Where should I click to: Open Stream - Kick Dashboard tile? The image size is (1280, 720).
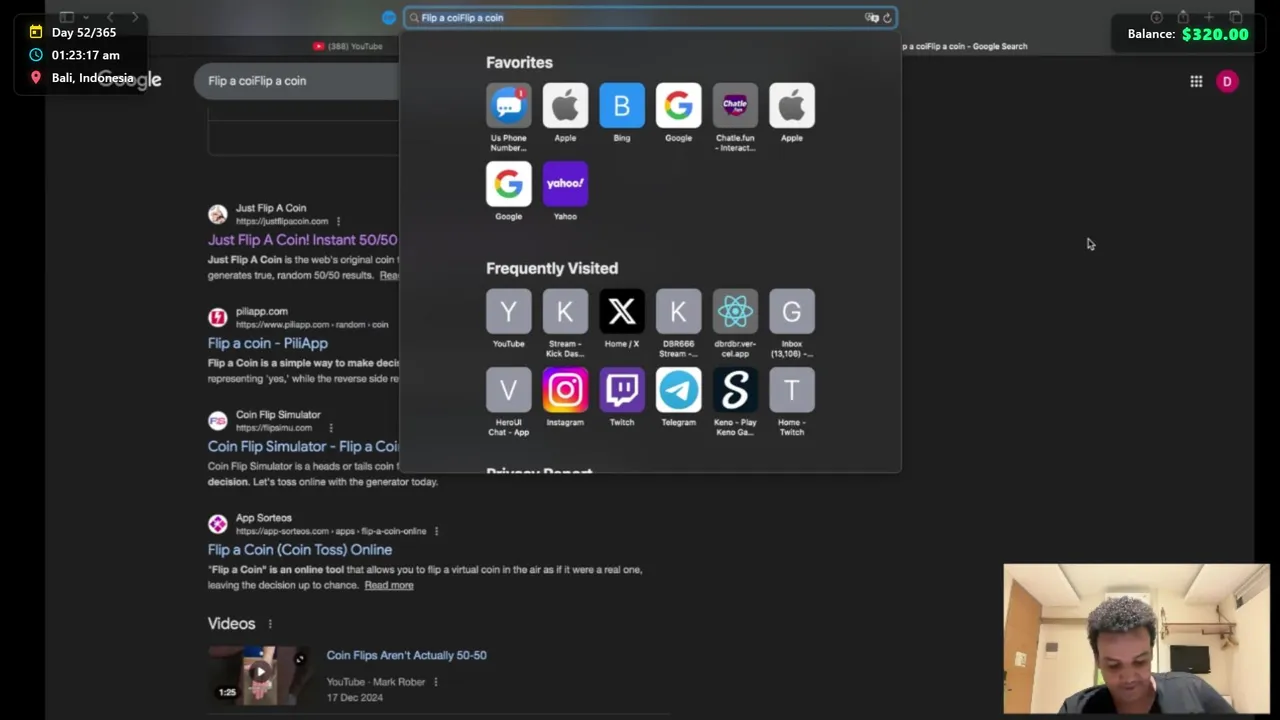tap(565, 311)
